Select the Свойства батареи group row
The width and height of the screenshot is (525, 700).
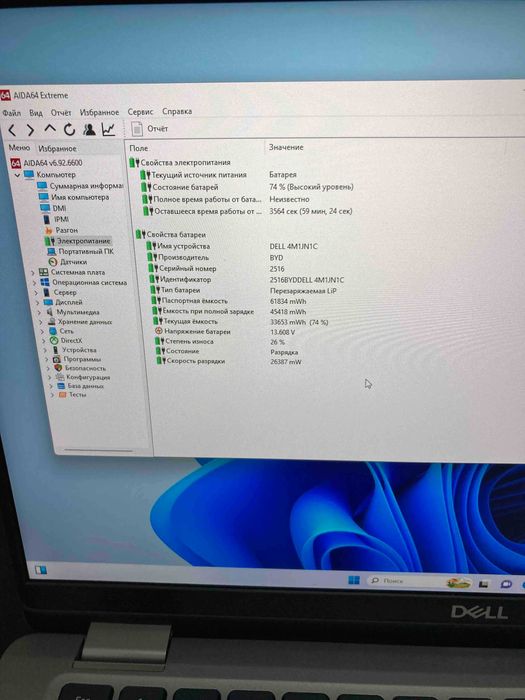(171, 234)
